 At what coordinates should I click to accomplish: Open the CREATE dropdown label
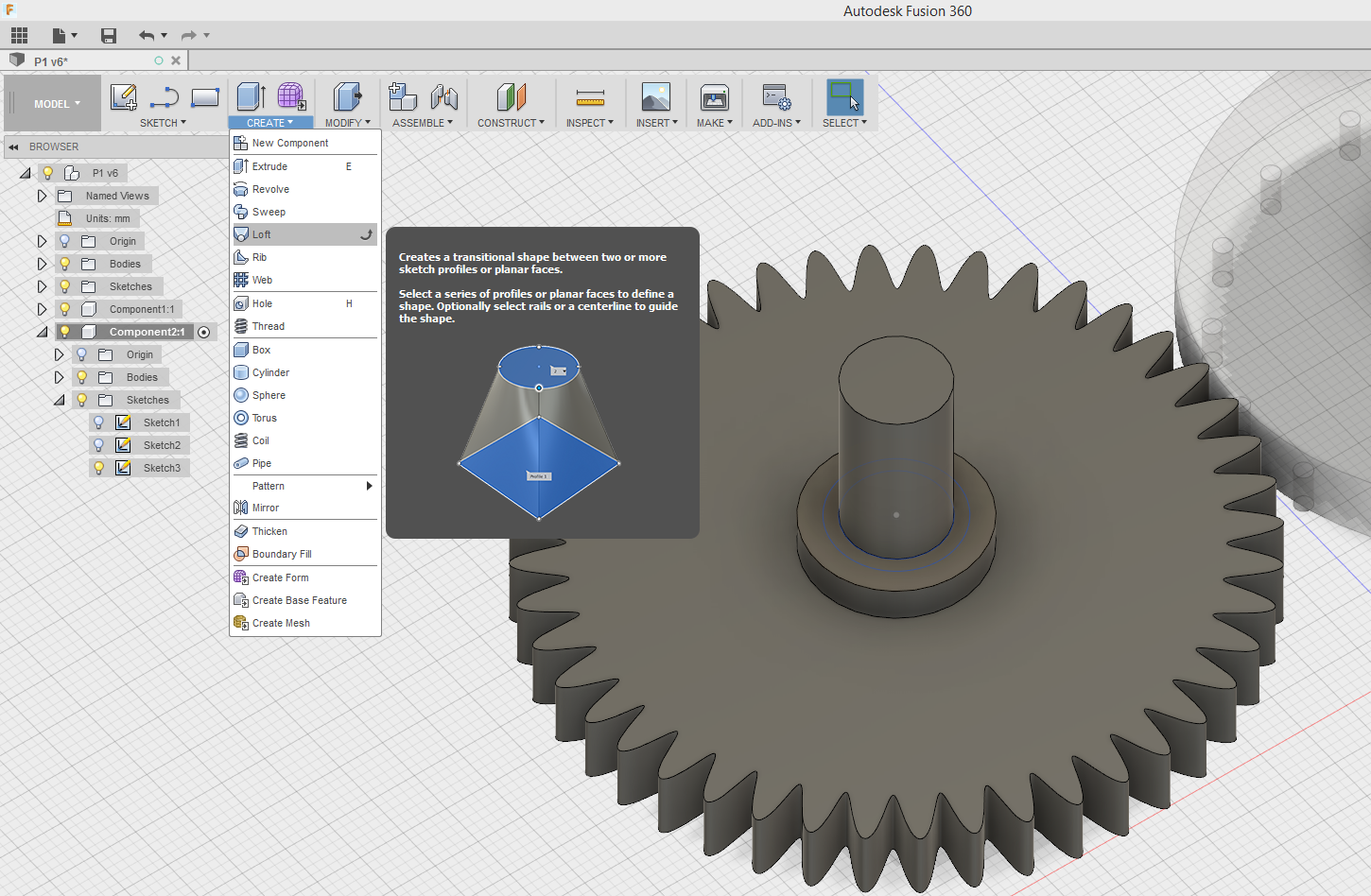tap(270, 123)
